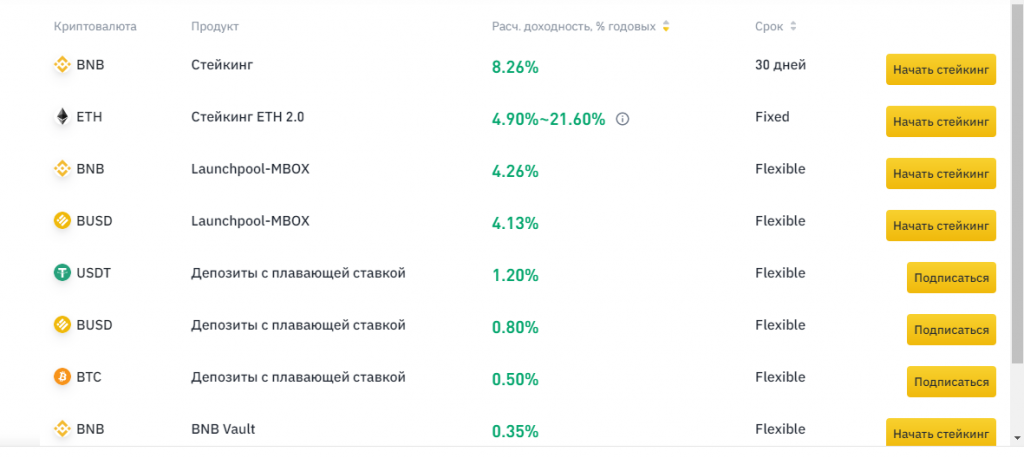Click the Криптовалюта column header
Screen dimensions: 1024x458
pos(95,26)
